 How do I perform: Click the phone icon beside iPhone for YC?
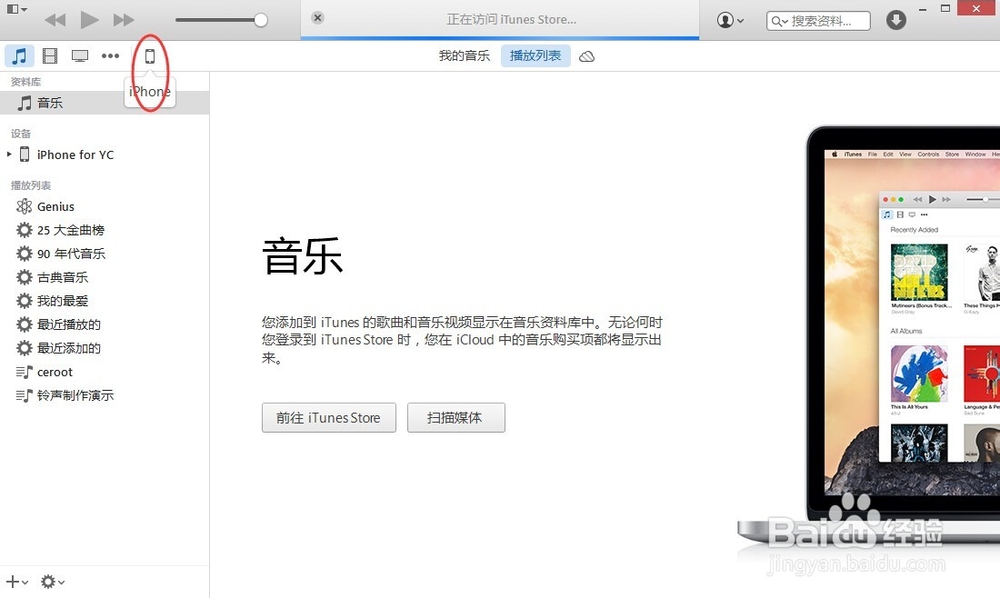24,154
